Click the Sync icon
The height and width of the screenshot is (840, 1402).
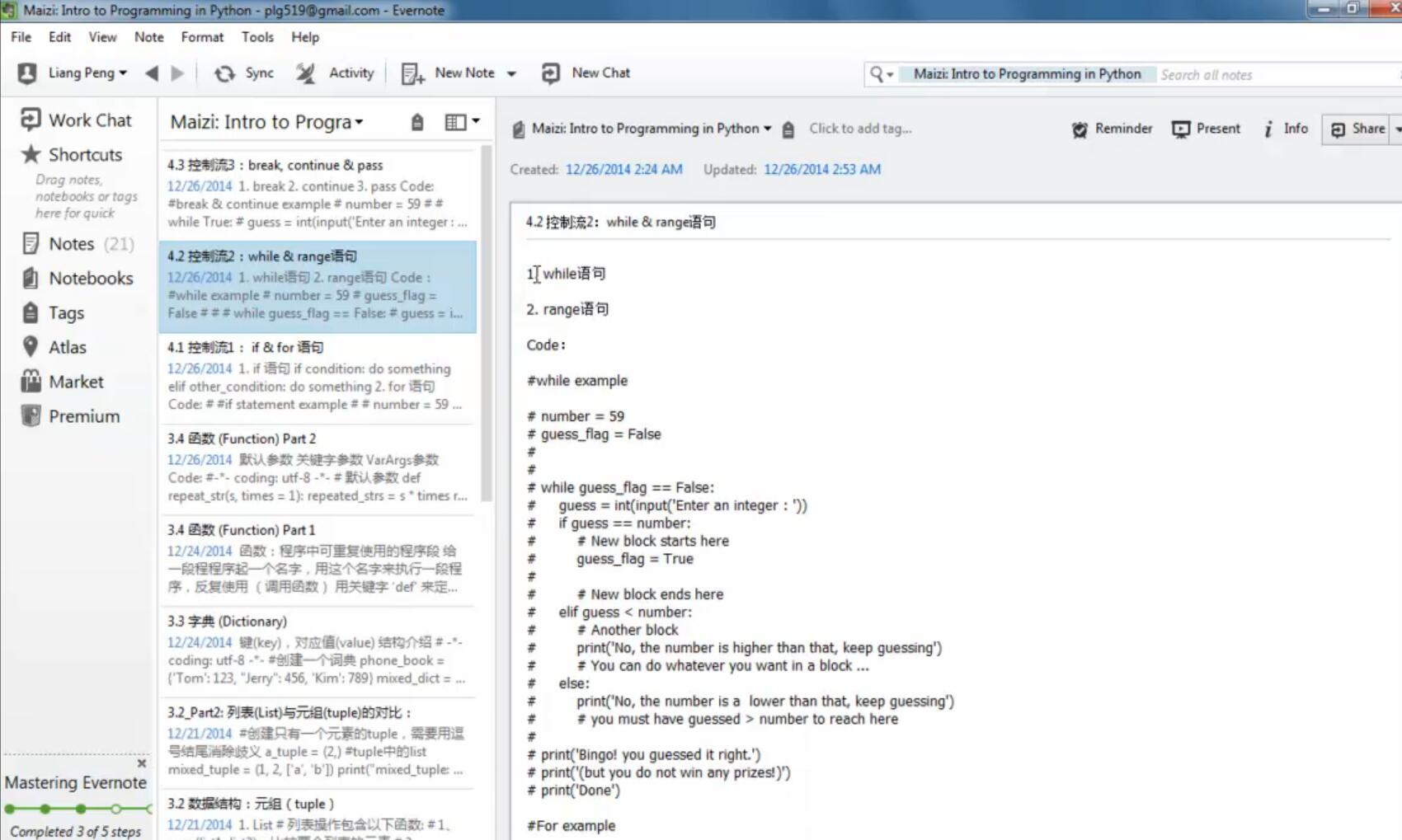click(x=224, y=73)
